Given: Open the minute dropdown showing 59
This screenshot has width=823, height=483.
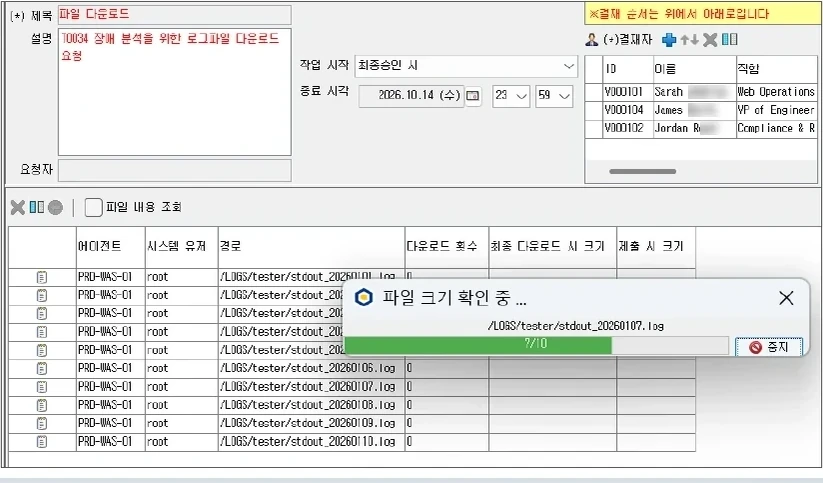Looking at the screenshot, I should [554, 96].
